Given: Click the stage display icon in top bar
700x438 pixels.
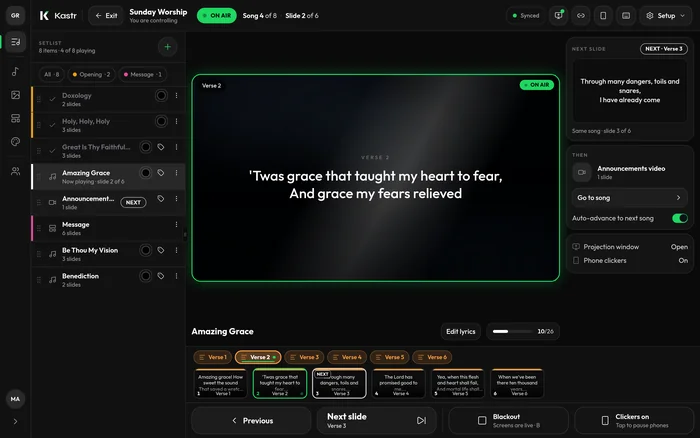Looking at the screenshot, I should point(626,16).
